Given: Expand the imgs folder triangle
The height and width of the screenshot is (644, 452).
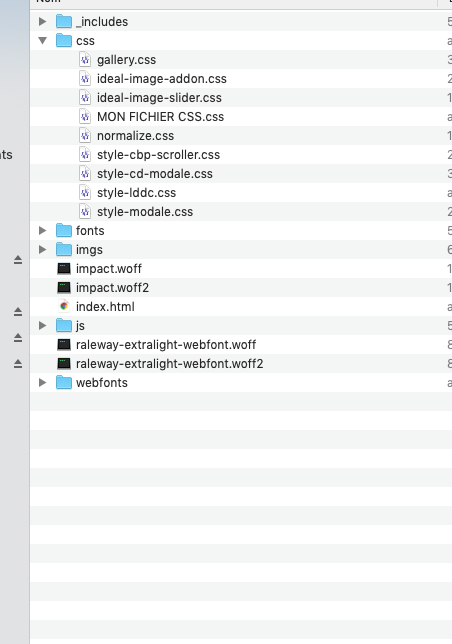Looking at the screenshot, I should pos(42,249).
